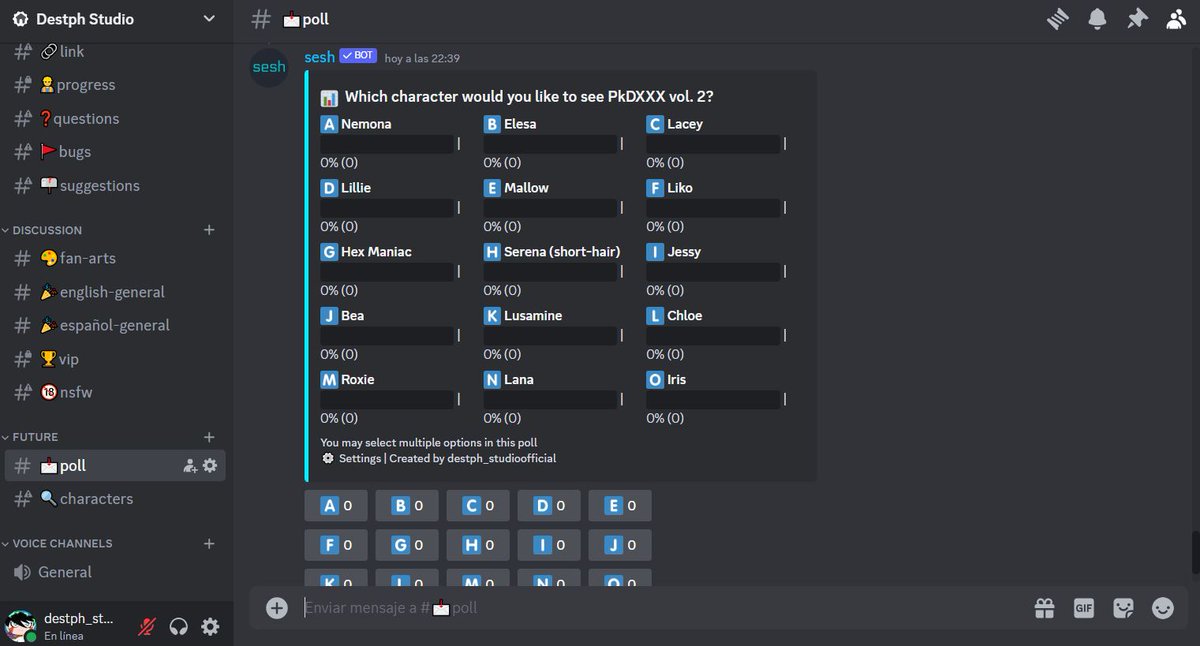Vote for option F button
This screenshot has width=1200, height=646.
click(x=336, y=545)
